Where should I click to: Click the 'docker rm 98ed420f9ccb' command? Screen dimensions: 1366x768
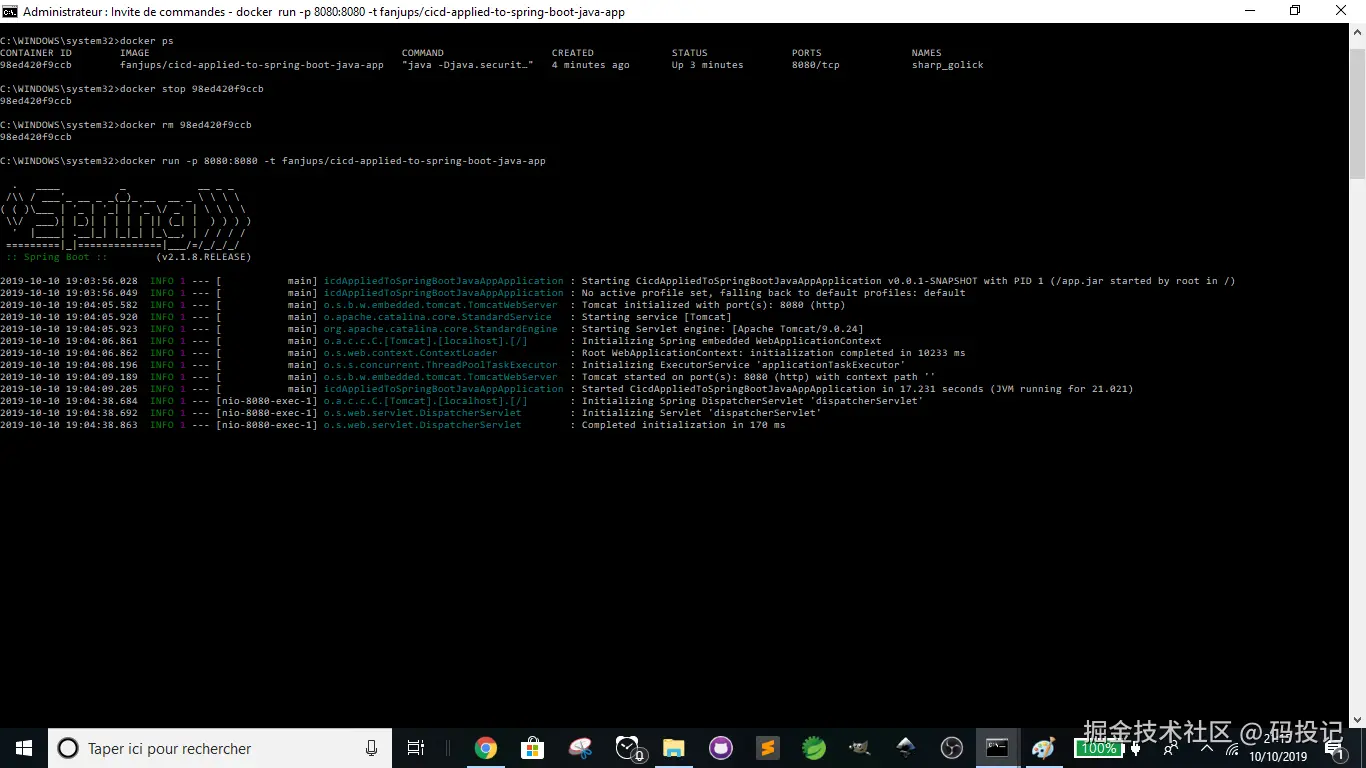point(186,125)
